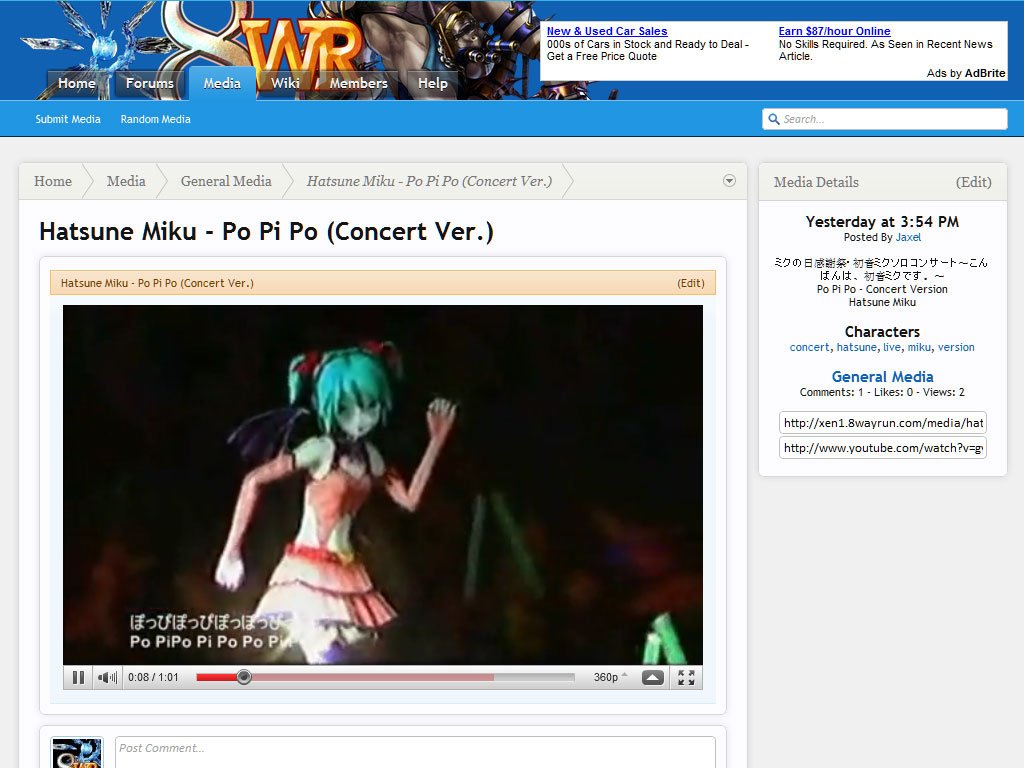Go to General Media breadcrumb
Image resolution: width=1024 pixels, height=768 pixels.
click(226, 181)
